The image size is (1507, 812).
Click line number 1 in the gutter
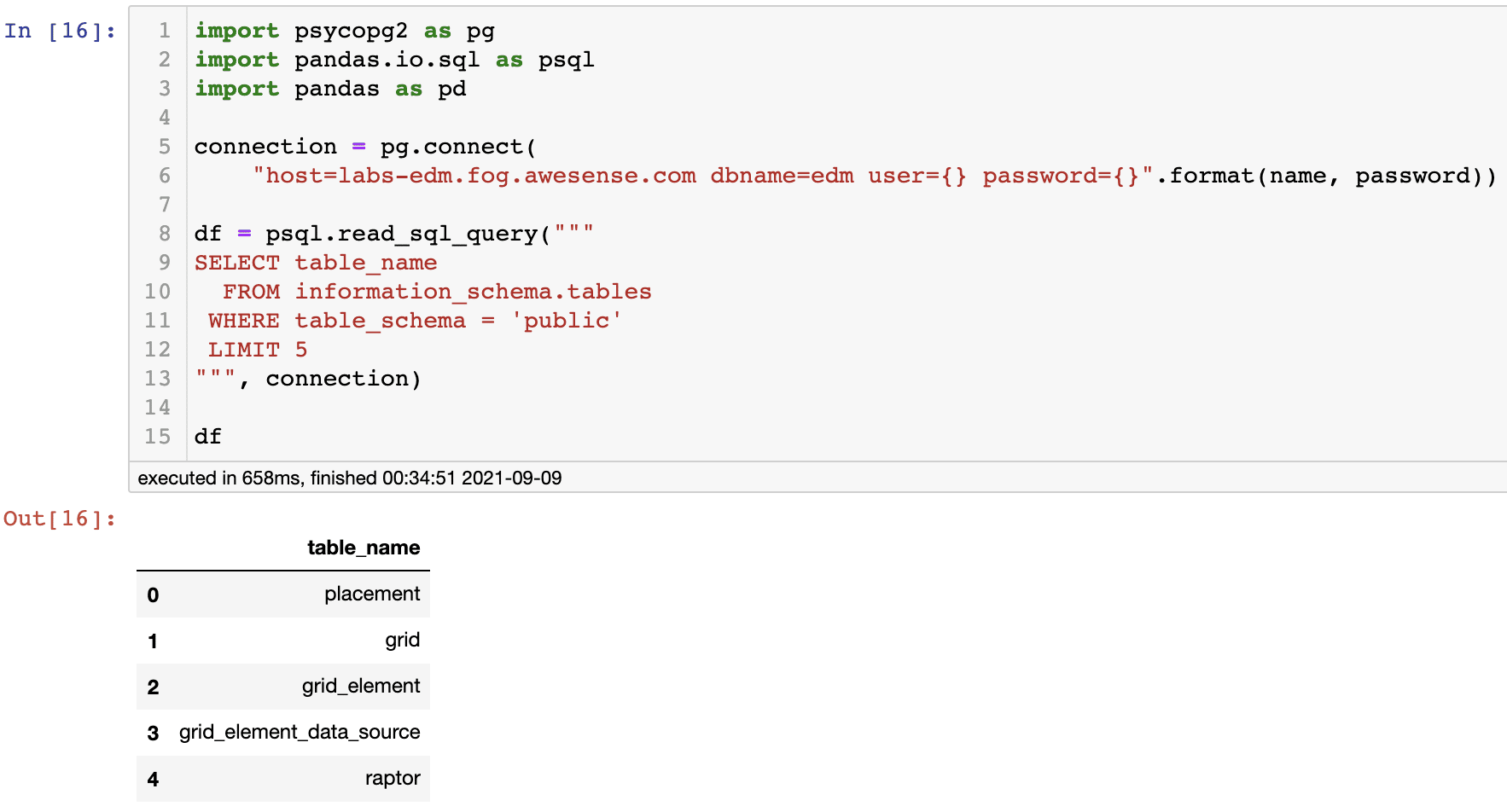point(165,31)
